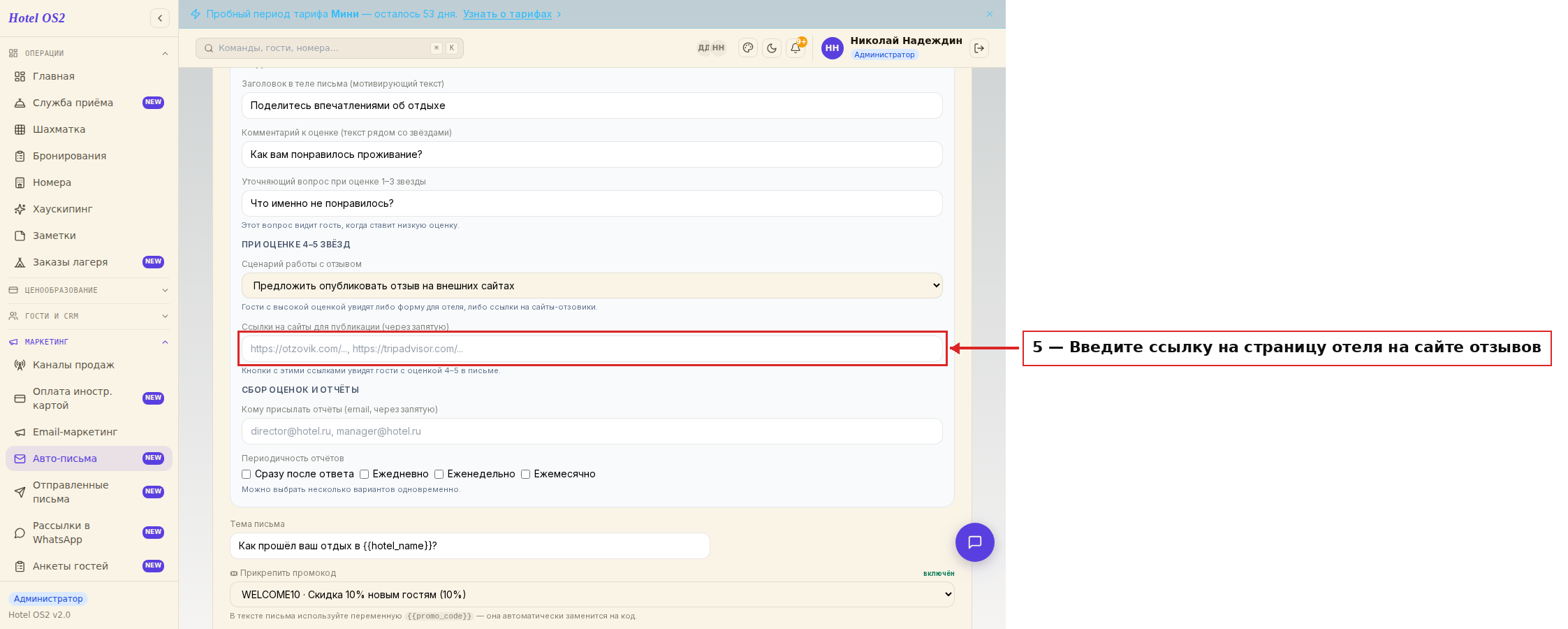This screenshot has height=629, width=1568.
Task: Open the Сценарий работы с отзывом dropdown
Action: pyautogui.click(x=592, y=286)
